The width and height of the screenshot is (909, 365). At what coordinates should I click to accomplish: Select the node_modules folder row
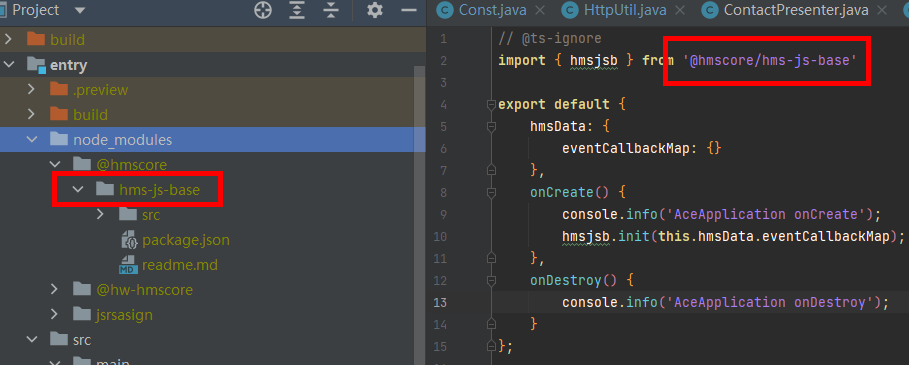click(x=213, y=140)
